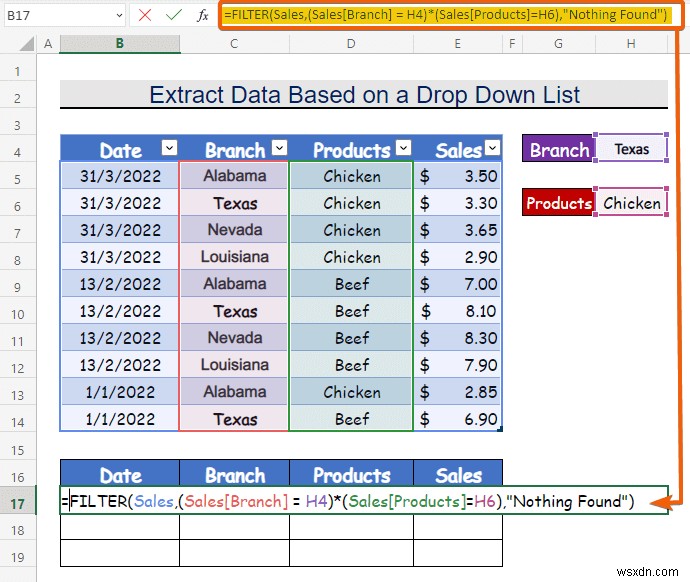The width and height of the screenshot is (690, 582).
Task: Select the Texas cell in row 10
Action: [234, 311]
